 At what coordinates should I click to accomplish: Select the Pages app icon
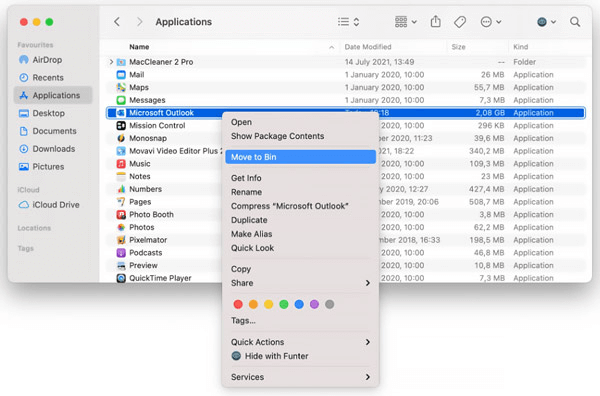click(x=121, y=202)
